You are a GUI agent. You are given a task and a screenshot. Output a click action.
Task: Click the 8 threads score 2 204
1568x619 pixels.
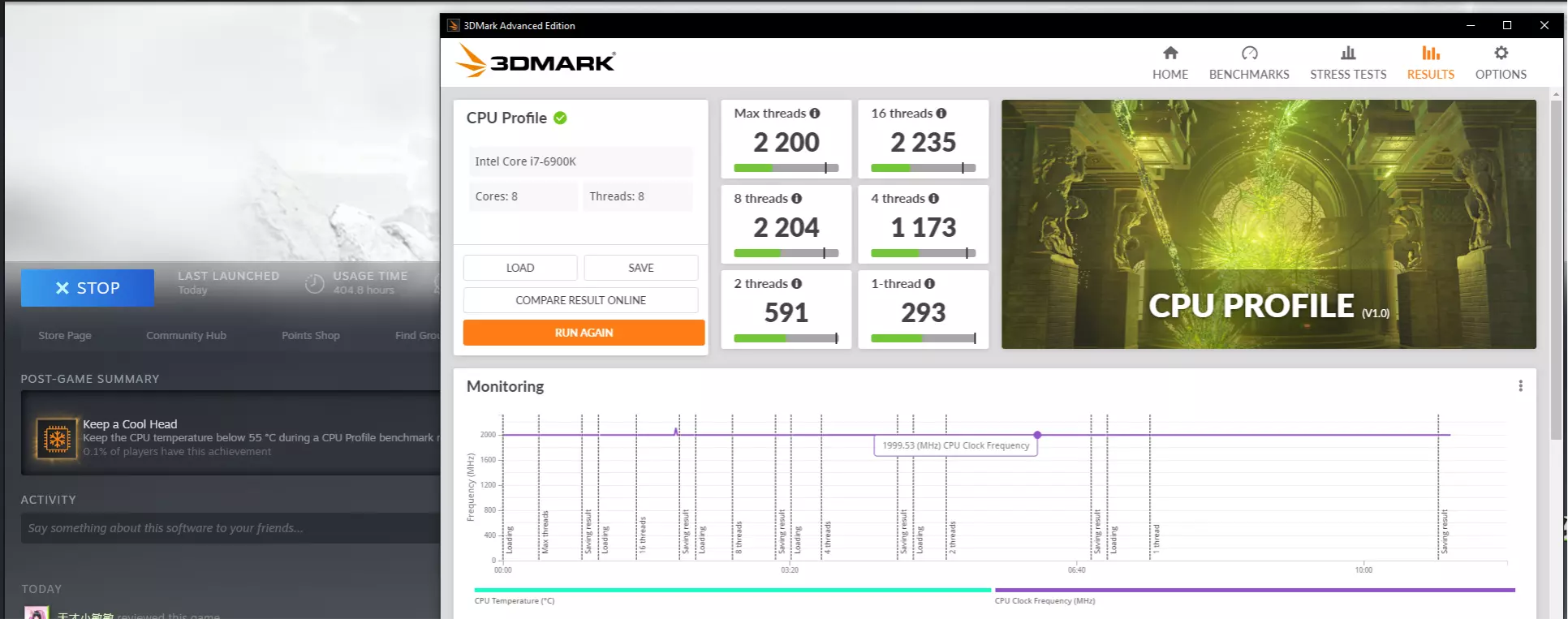pyautogui.click(x=786, y=228)
